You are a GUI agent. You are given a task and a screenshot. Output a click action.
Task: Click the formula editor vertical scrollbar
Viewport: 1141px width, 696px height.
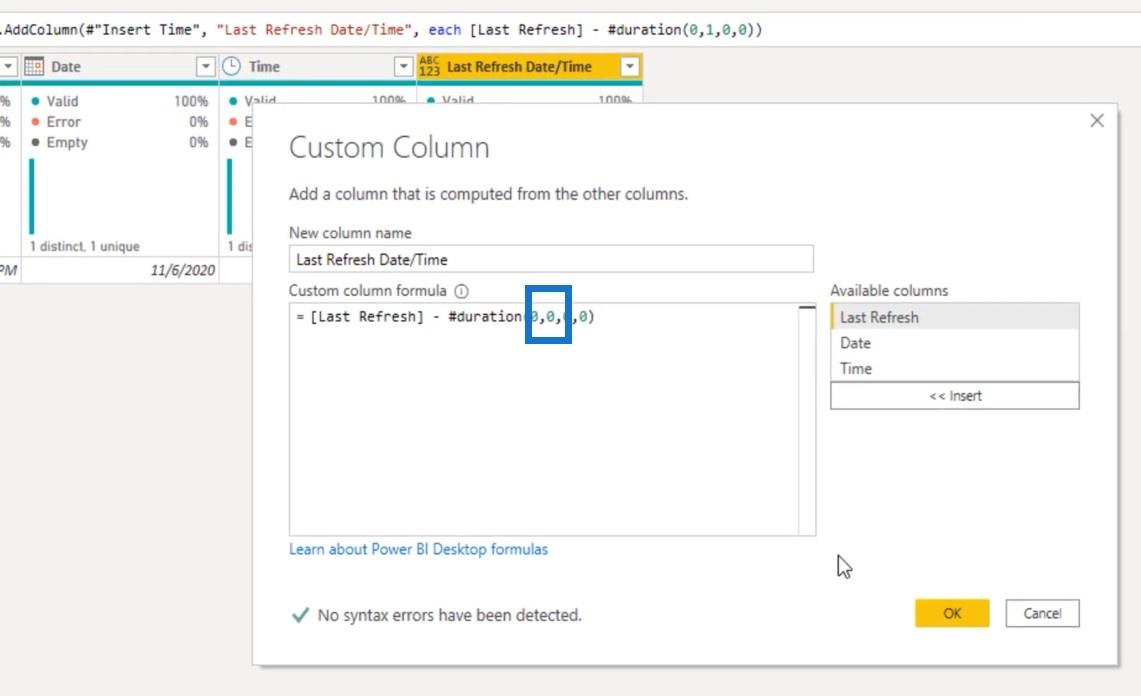(x=807, y=420)
